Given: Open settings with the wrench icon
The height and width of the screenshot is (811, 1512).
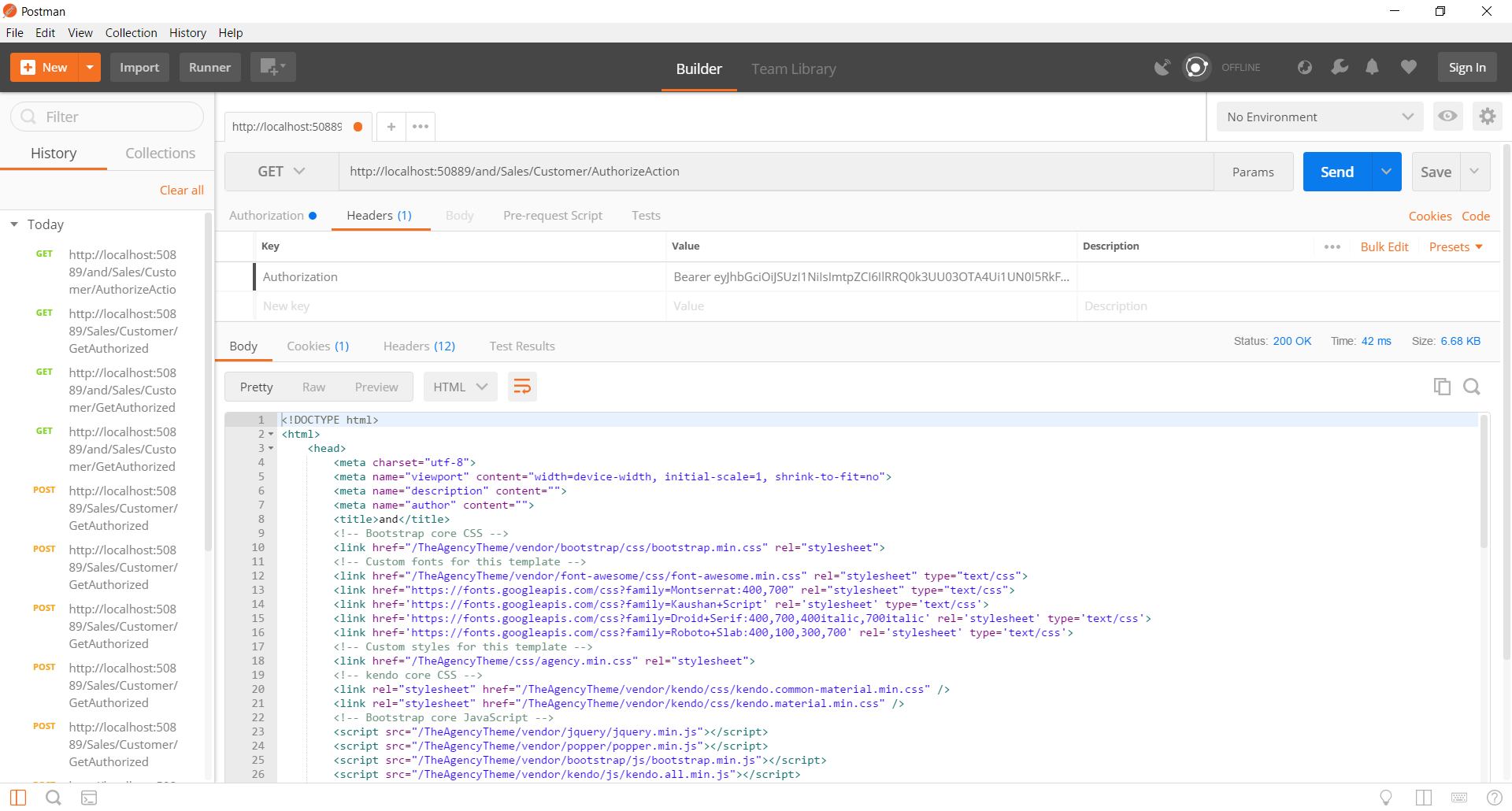Looking at the screenshot, I should pos(1340,68).
